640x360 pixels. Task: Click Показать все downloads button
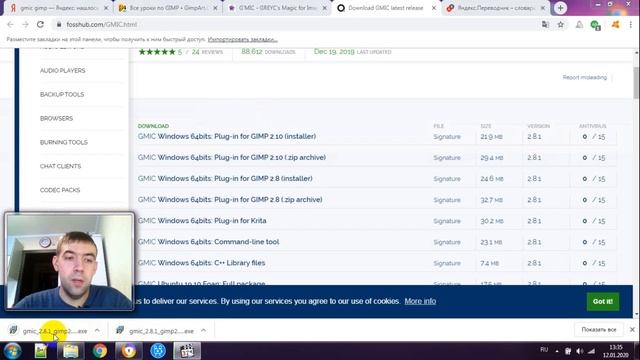point(599,329)
